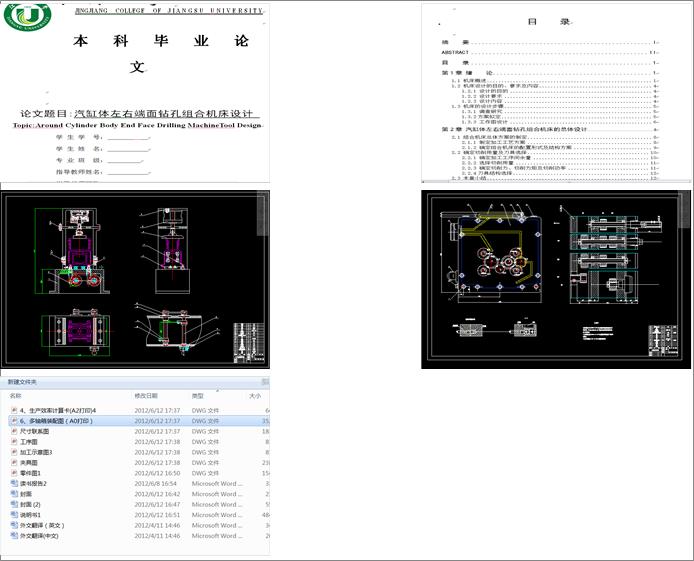Click the date 2012/6/8 16:54 in 读书报告2 row
The height and width of the screenshot is (561, 694).
155,484
